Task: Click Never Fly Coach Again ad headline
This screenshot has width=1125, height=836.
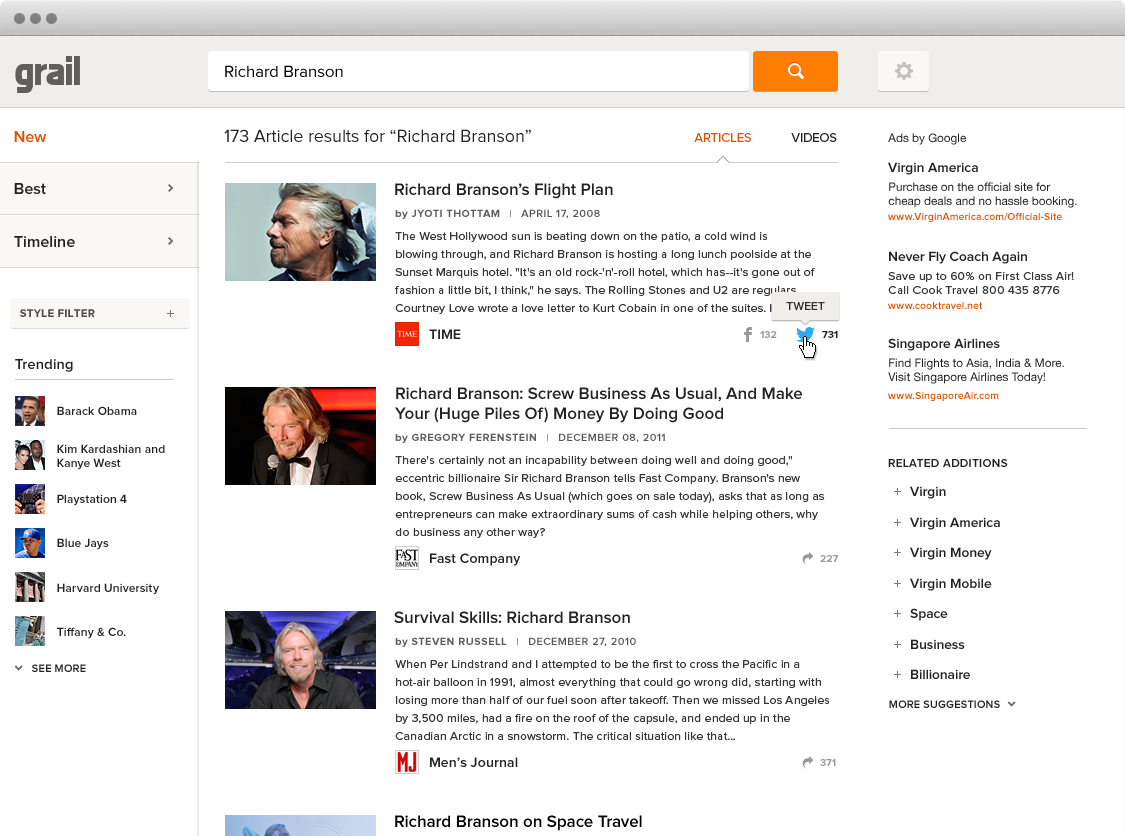Action: 957,256
